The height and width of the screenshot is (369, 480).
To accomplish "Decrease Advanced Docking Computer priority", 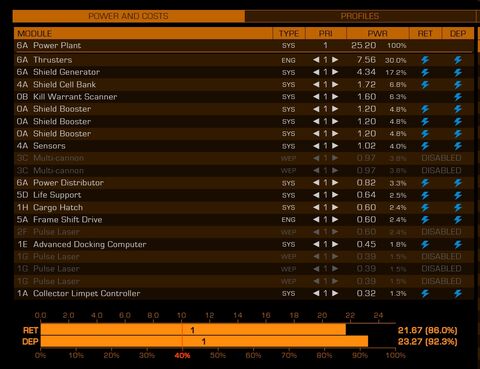I will coord(316,244).
